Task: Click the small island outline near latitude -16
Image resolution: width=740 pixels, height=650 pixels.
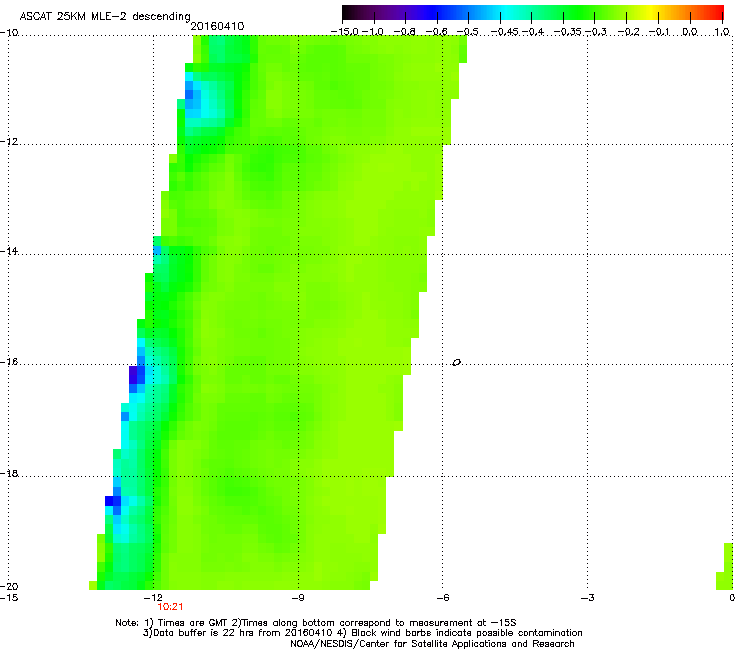Action: pos(456,363)
